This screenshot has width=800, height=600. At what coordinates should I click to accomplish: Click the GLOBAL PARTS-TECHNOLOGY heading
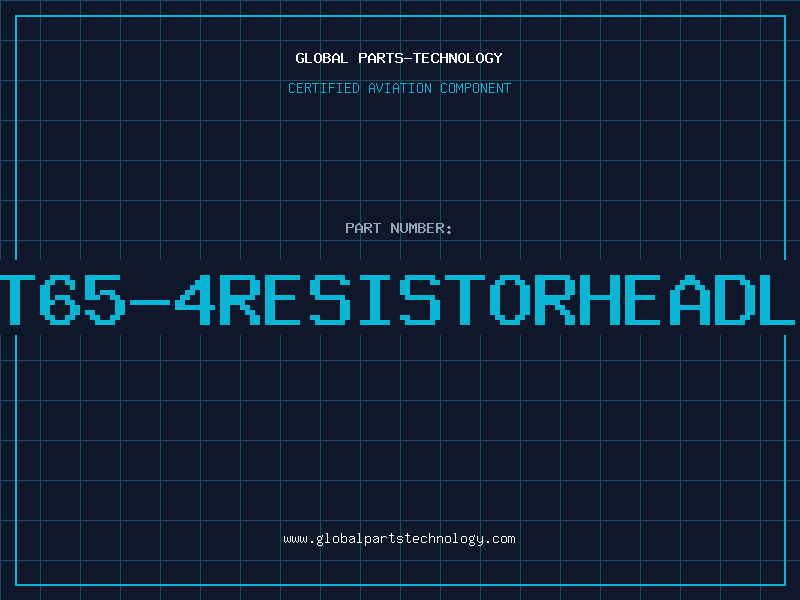(x=399, y=58)
